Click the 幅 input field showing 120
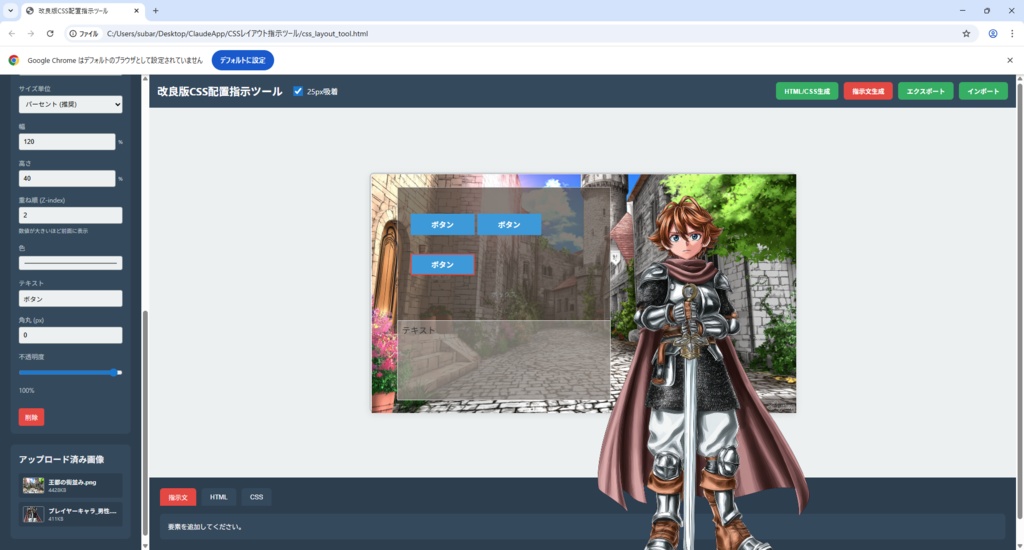 coord(67,142)
